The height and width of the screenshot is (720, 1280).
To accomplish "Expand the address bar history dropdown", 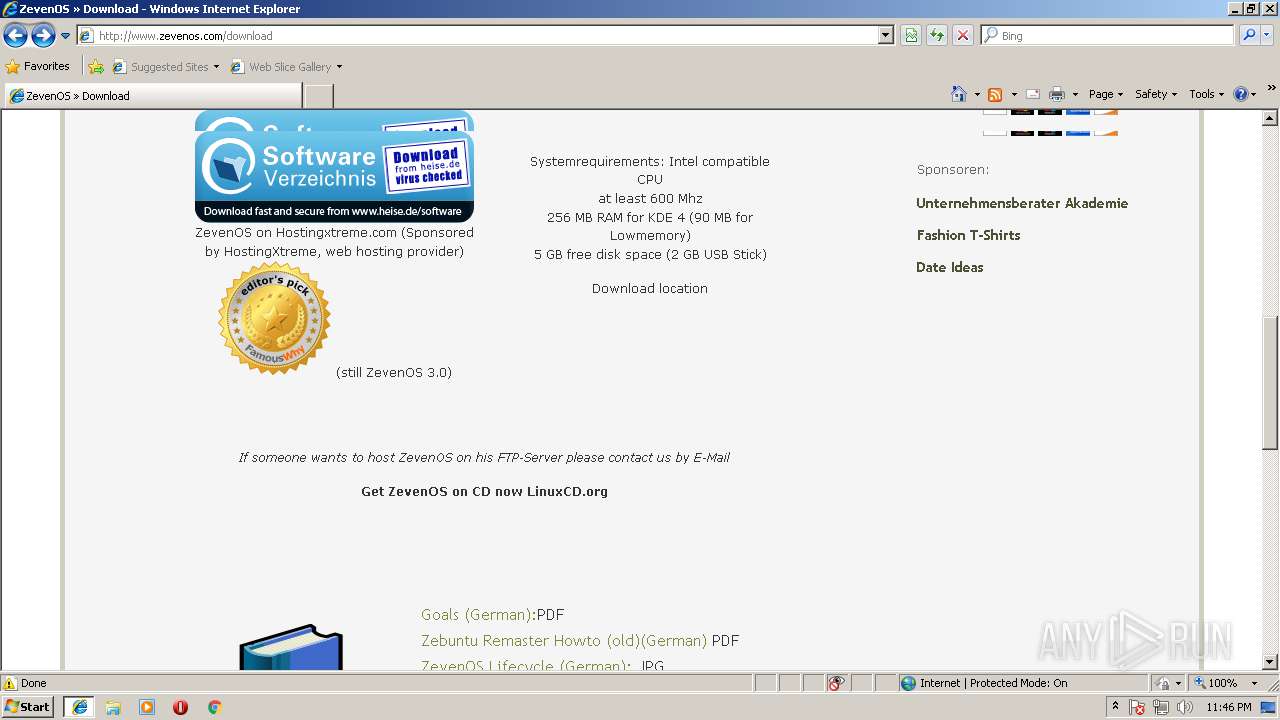I will [x=886, y=36].
